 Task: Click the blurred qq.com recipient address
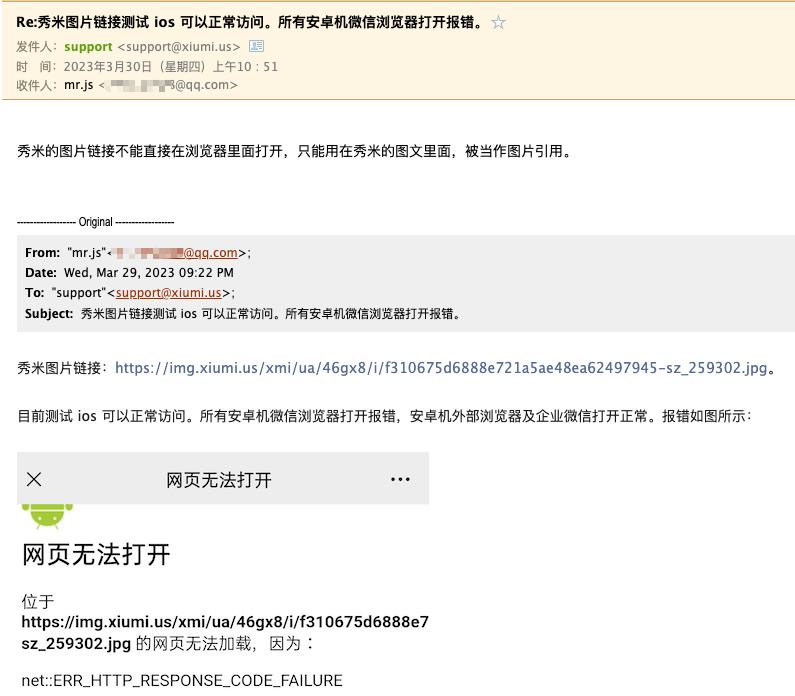(x=168, y=85)
